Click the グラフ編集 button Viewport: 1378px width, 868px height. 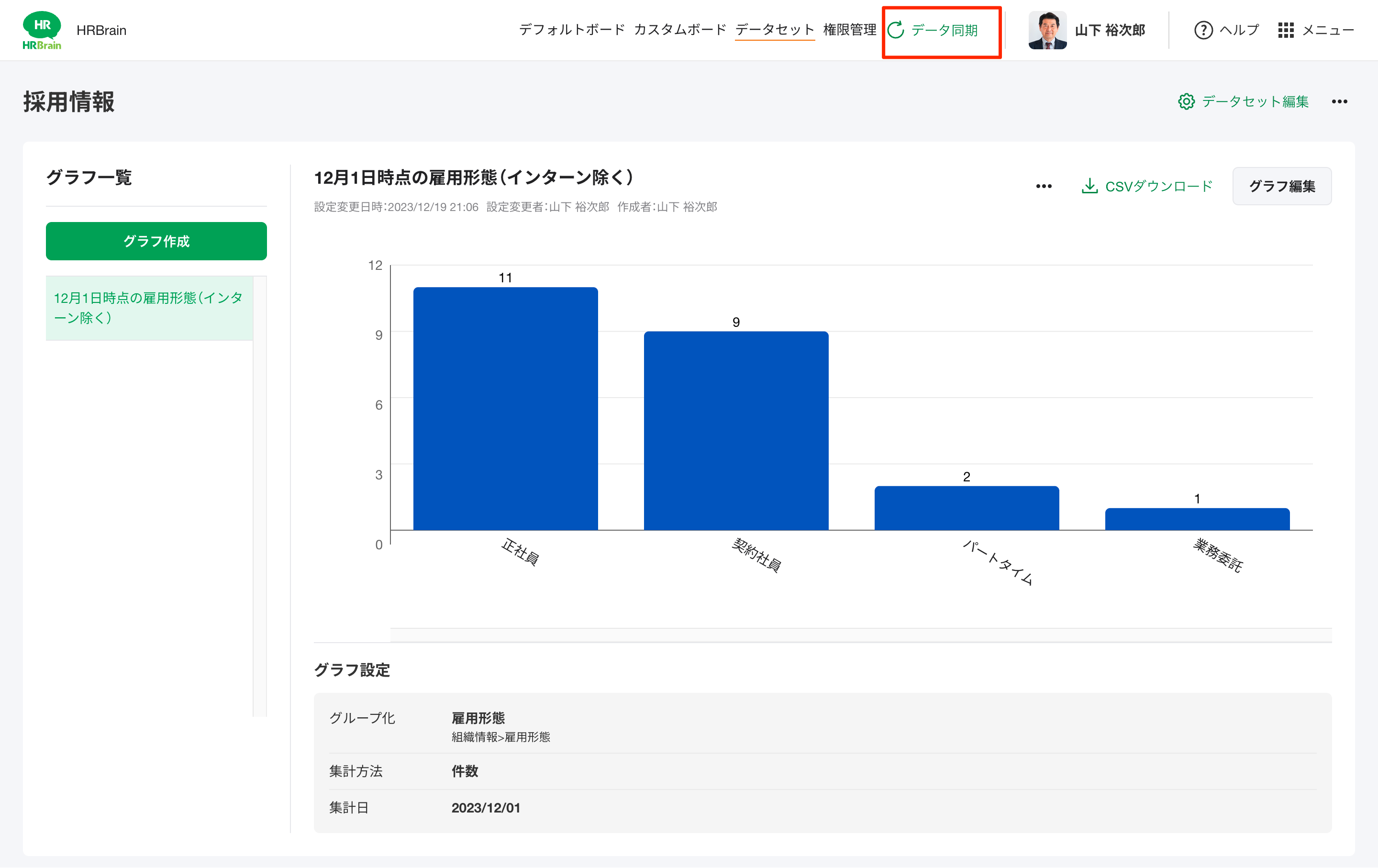click(1282, 185)
